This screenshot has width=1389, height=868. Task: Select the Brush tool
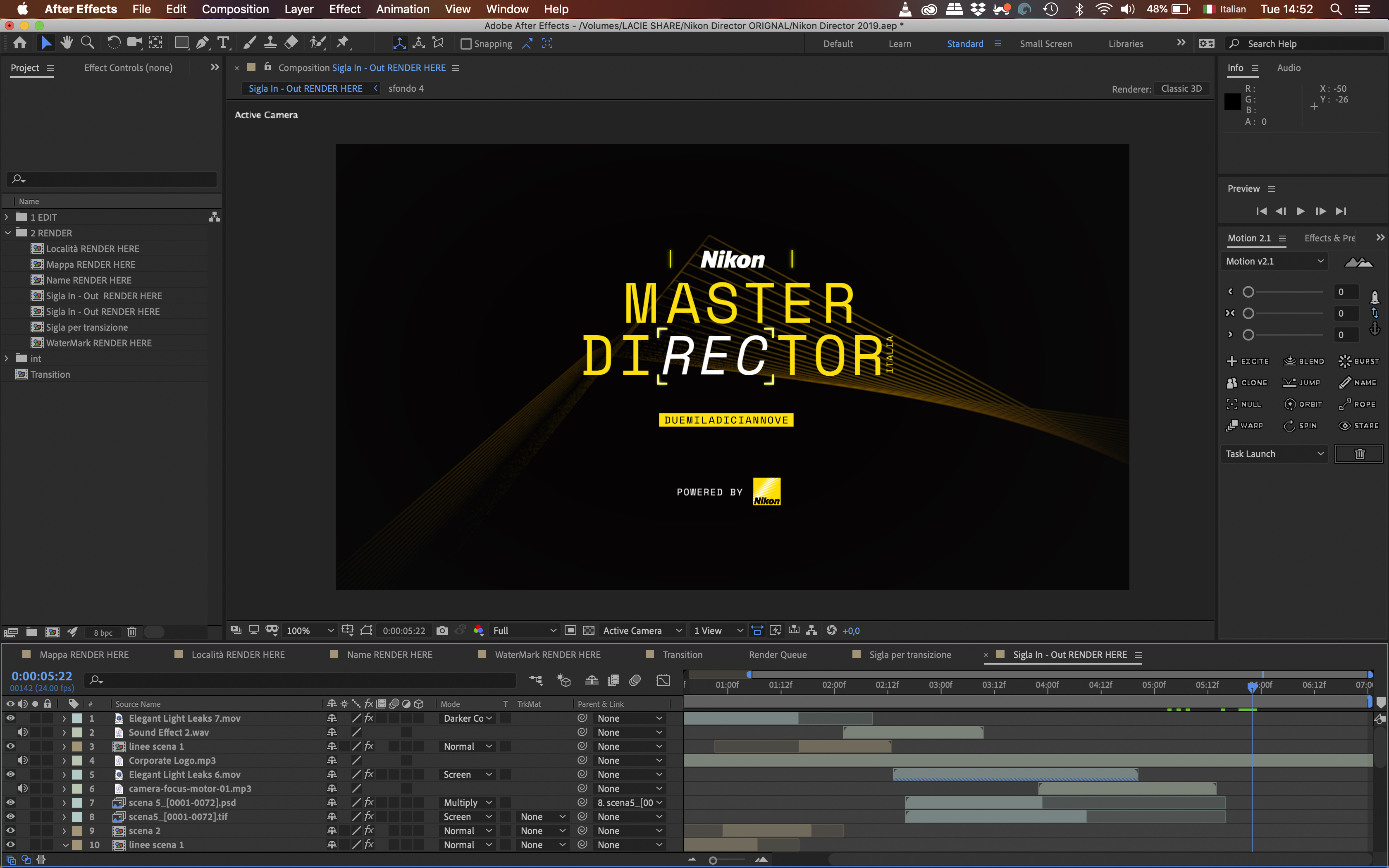coord(250,43)
